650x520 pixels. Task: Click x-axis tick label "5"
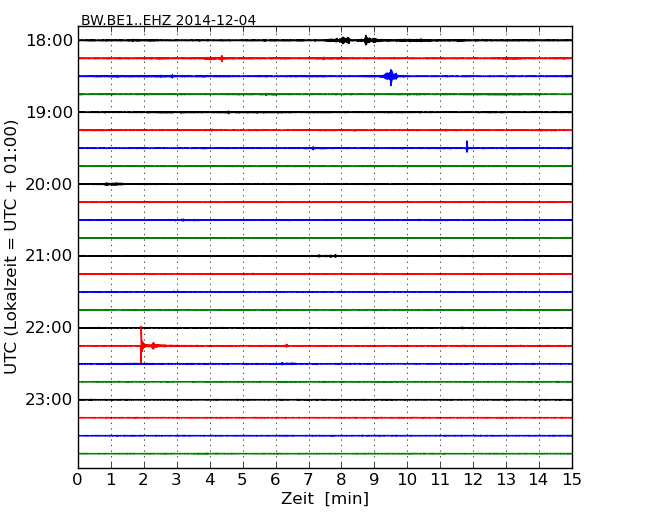pyautogui.click(x=243, y=479)
